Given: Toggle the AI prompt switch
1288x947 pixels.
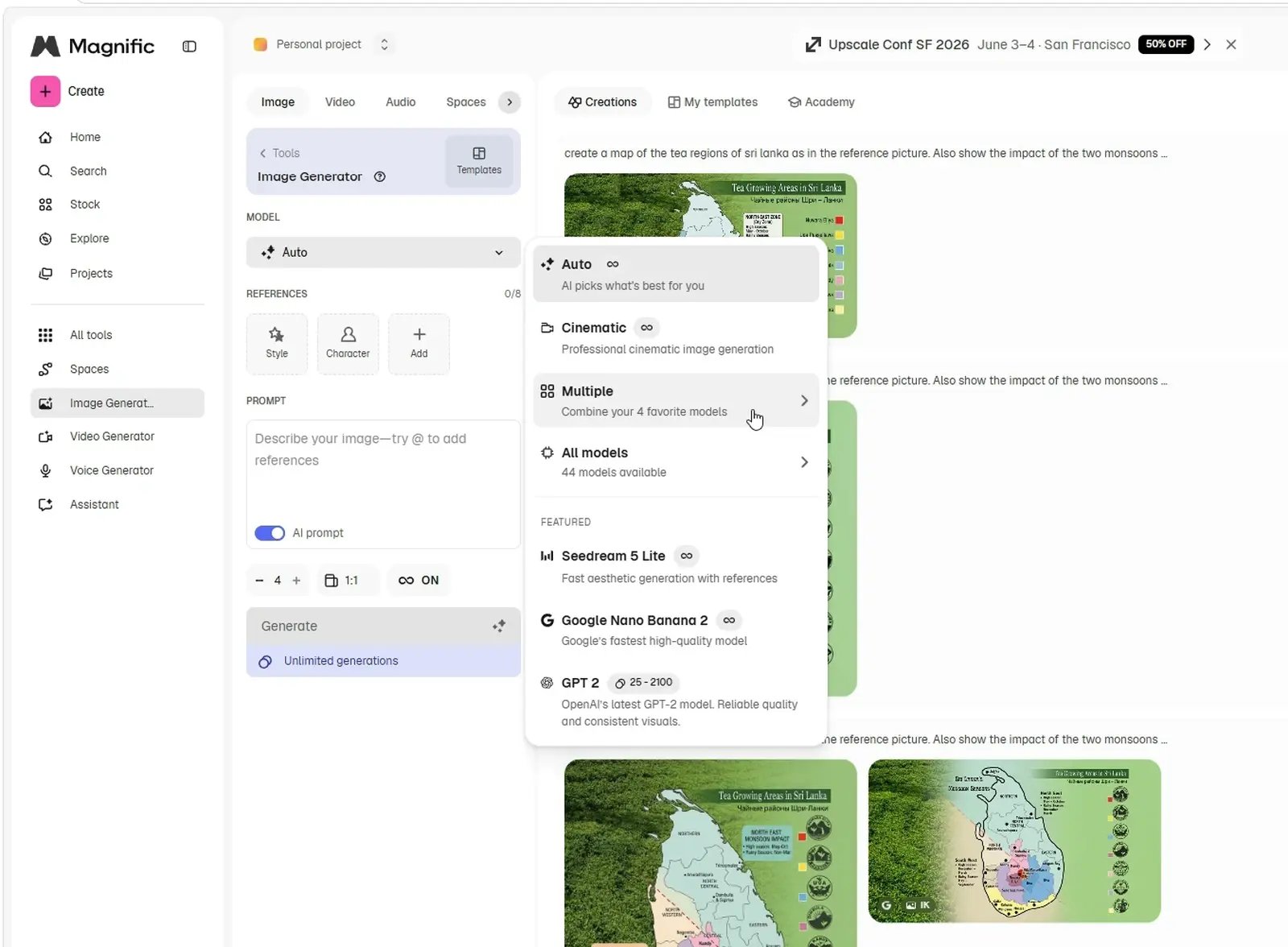Looking at the screenshot, I should [270, 533].
